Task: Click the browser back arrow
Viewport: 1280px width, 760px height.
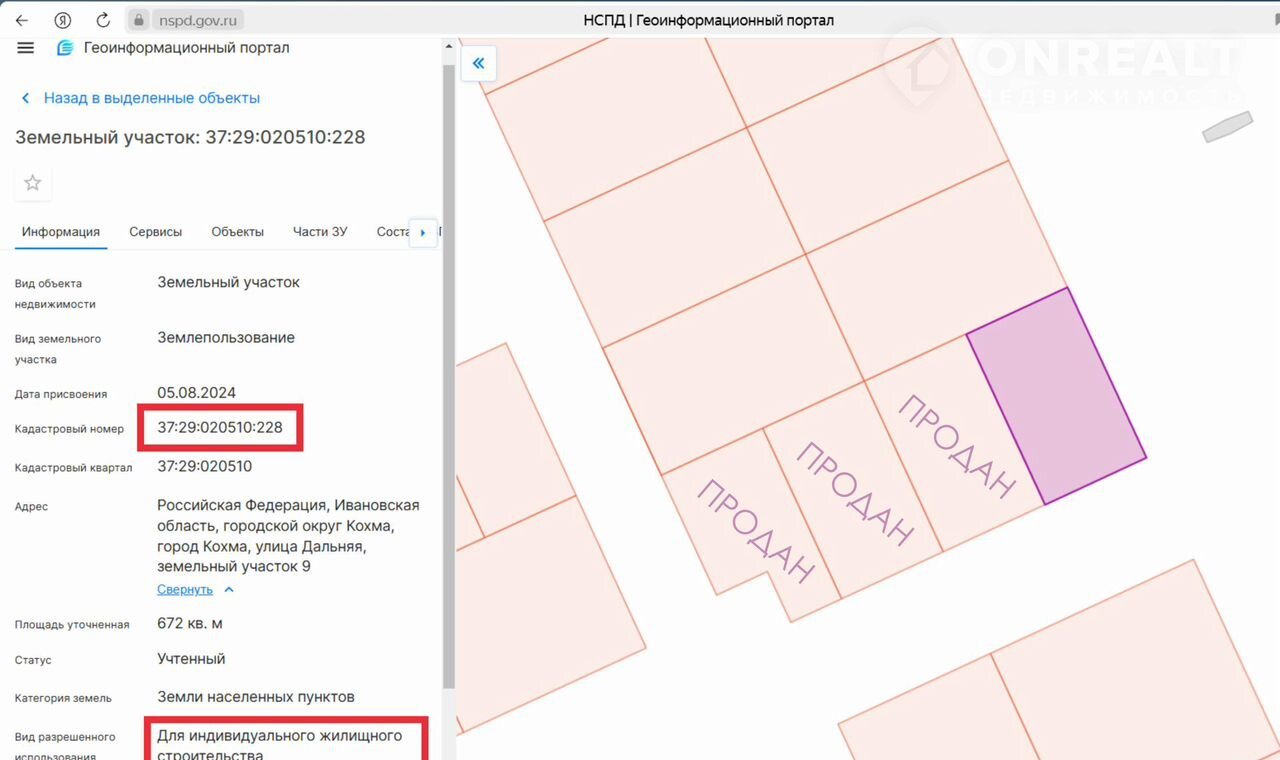Action: click(22, 20)
